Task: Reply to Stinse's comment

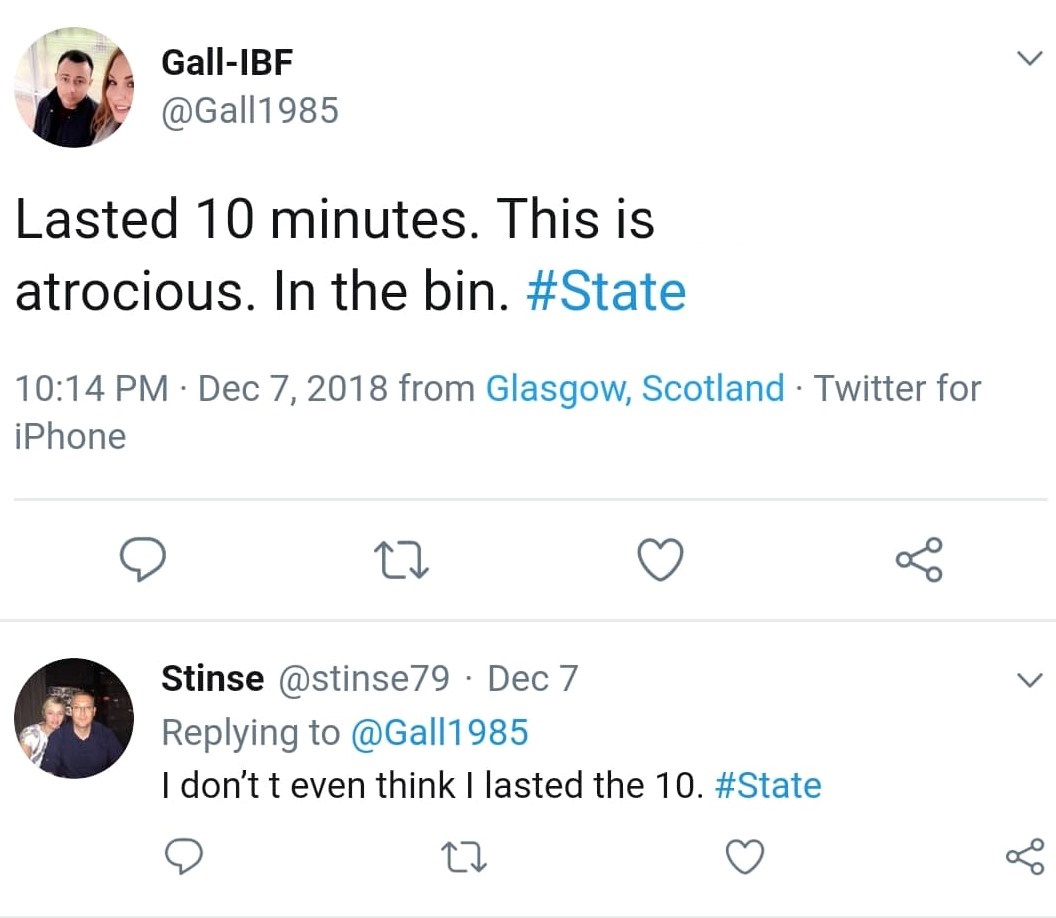Action: click(182, 857)
